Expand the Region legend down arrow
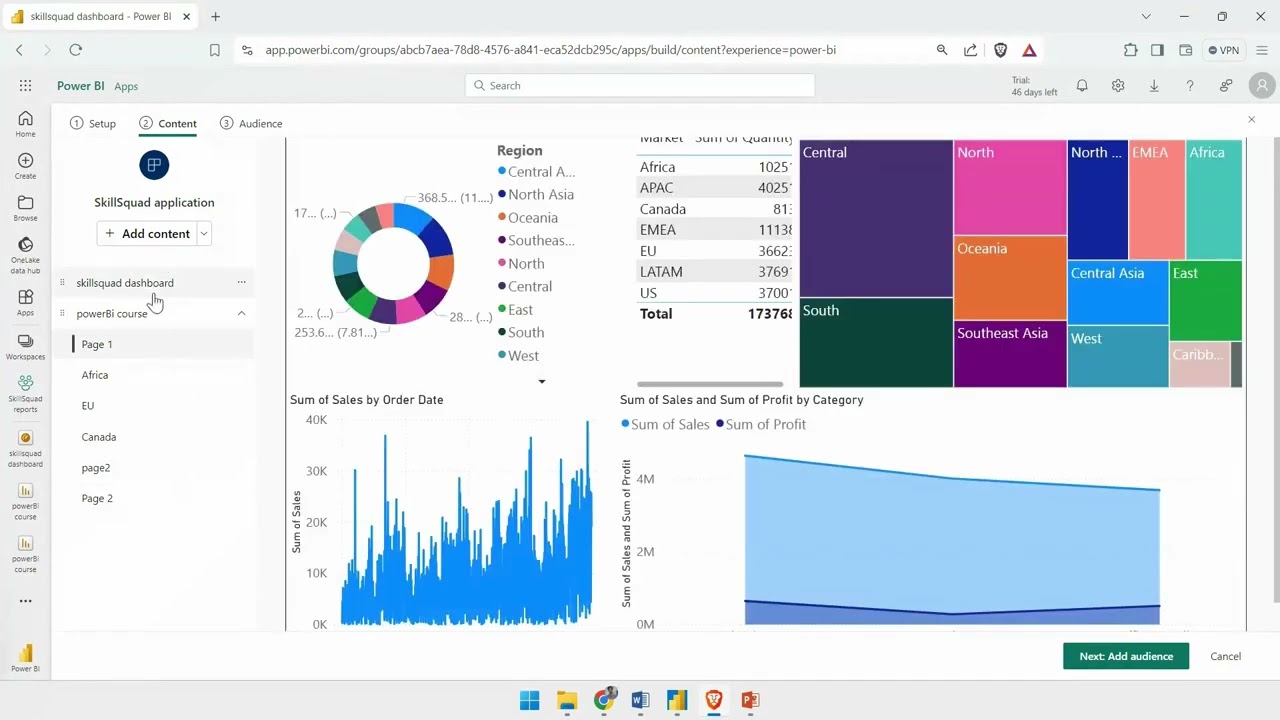 (542, 381)
